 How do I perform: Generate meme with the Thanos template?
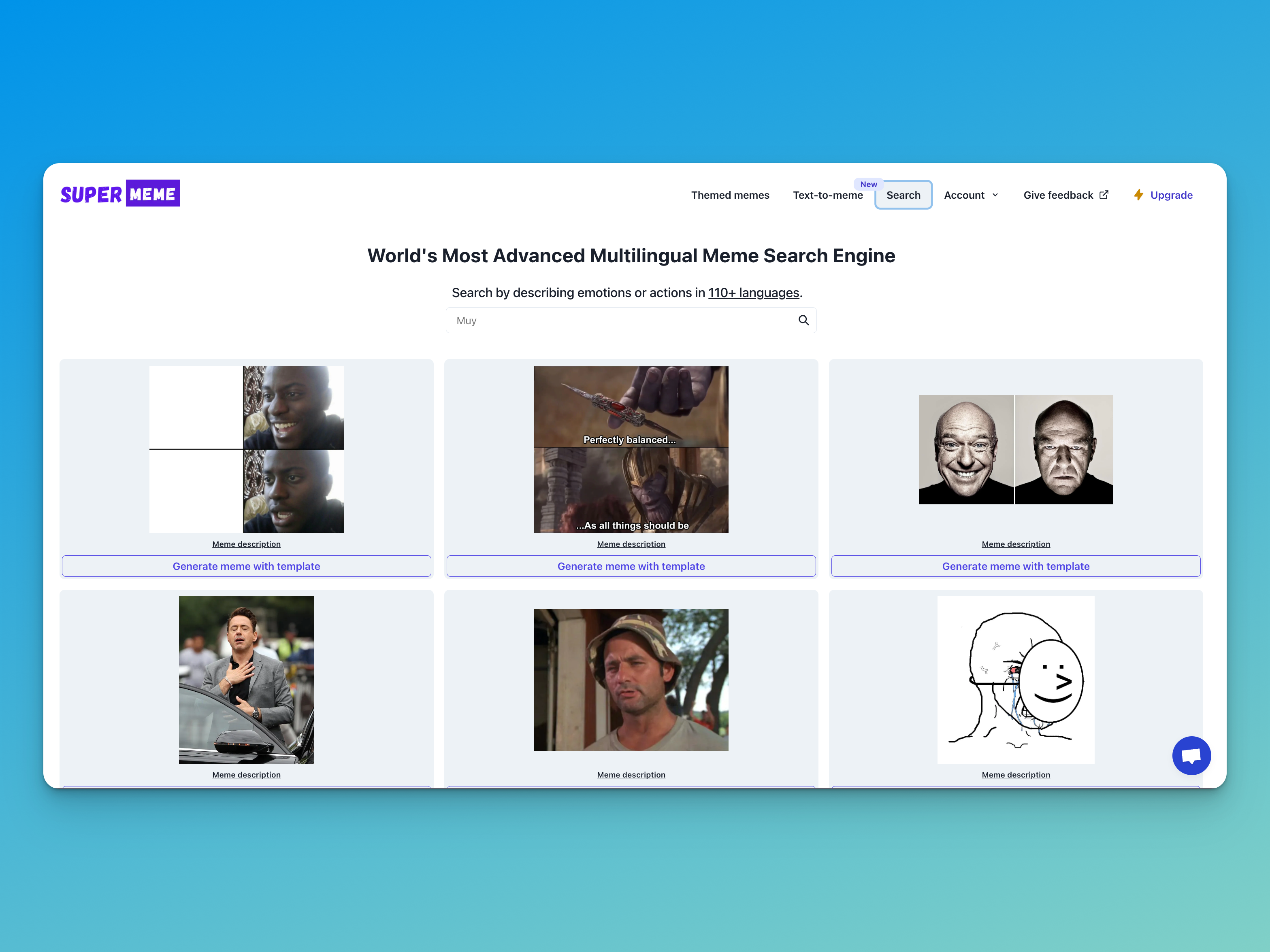[x=631, y=566]
